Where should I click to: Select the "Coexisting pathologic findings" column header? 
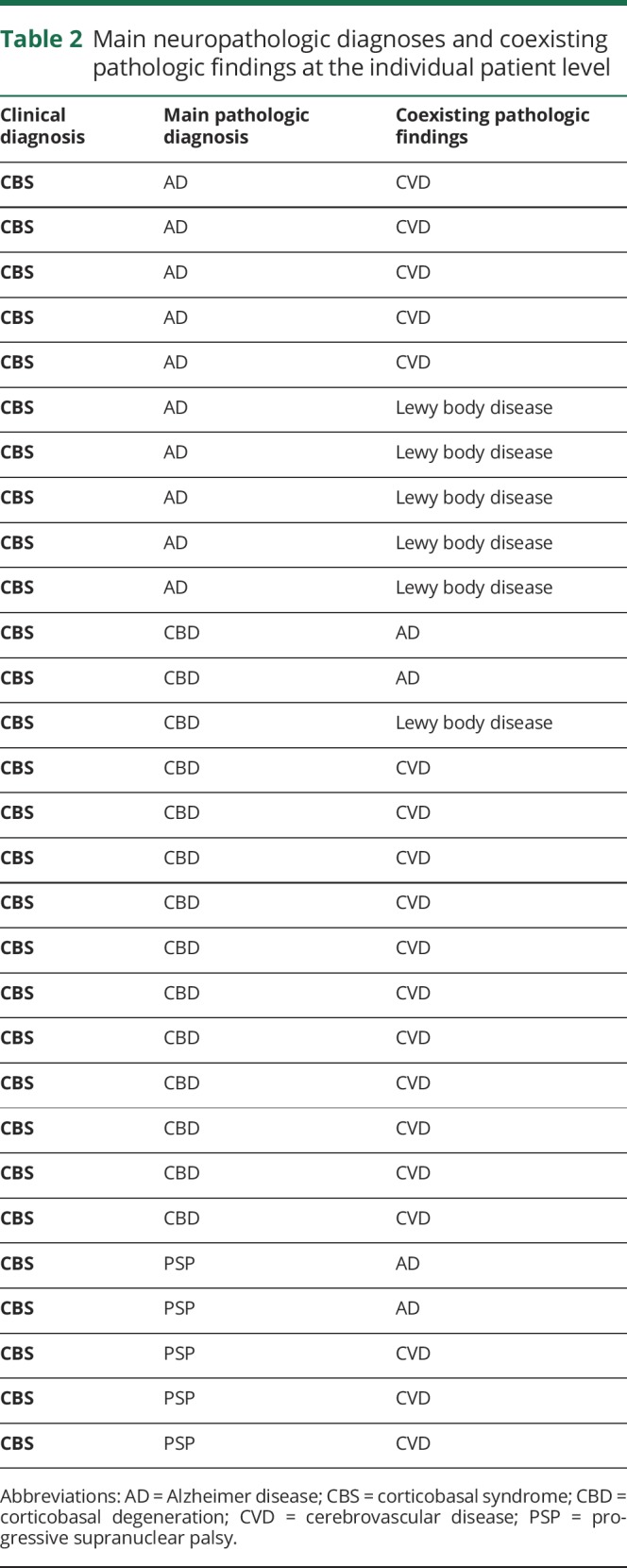(x=492, y=126)
